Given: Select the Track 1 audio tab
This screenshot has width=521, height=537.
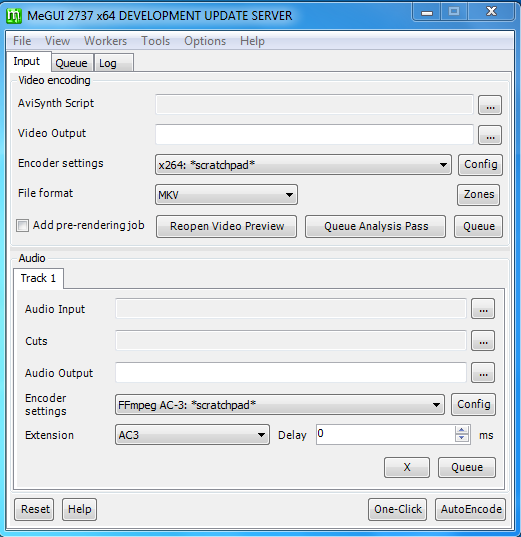Looking at the screenshot, I should tap(38, 278).
